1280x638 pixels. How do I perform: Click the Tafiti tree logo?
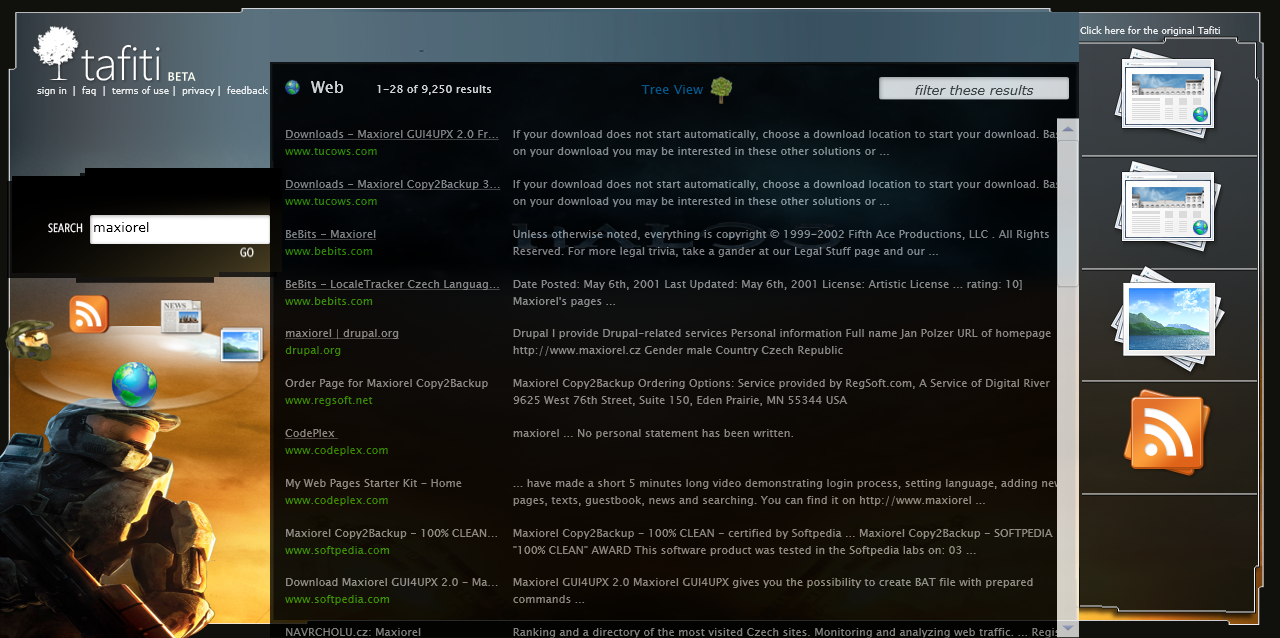coord(55,52)
